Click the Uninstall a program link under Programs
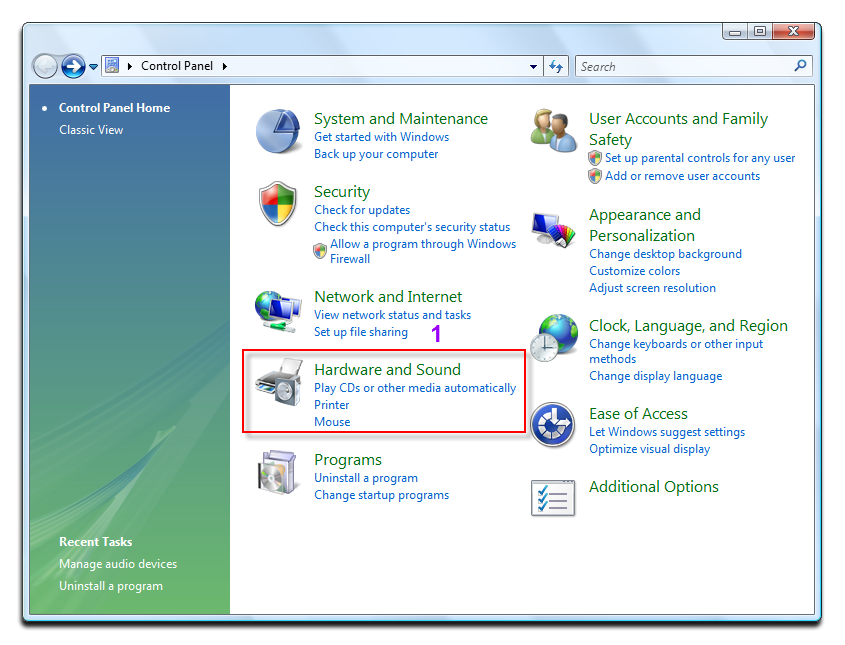This screenshot has width=845, height=645. pyautogui.click(x=365, y=478)
